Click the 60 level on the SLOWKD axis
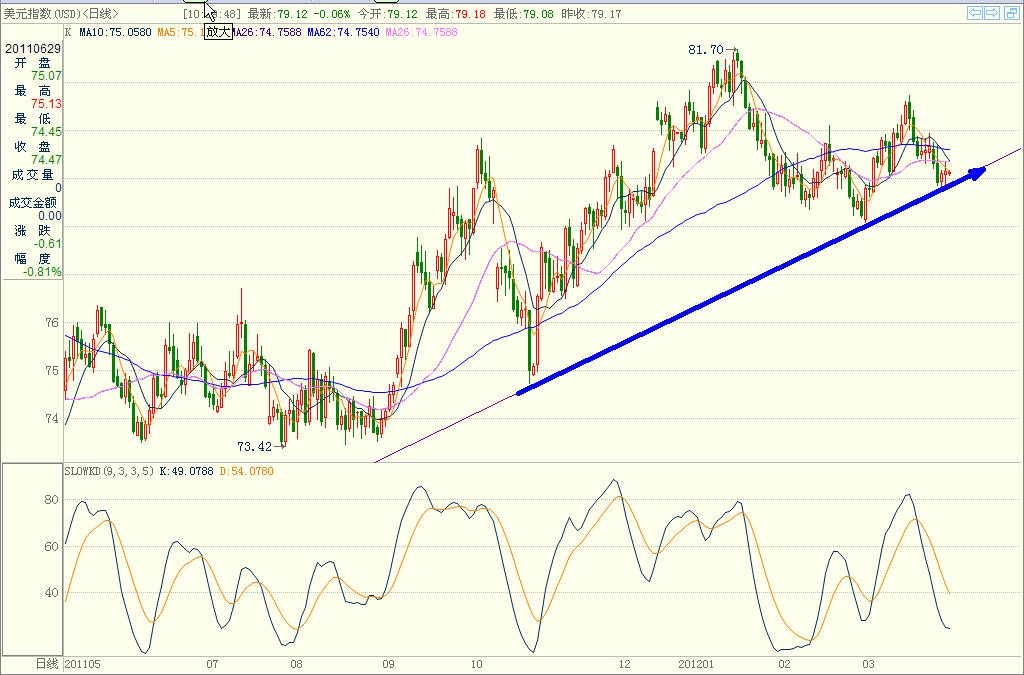Screen dimensions: 1024x675 52,546
